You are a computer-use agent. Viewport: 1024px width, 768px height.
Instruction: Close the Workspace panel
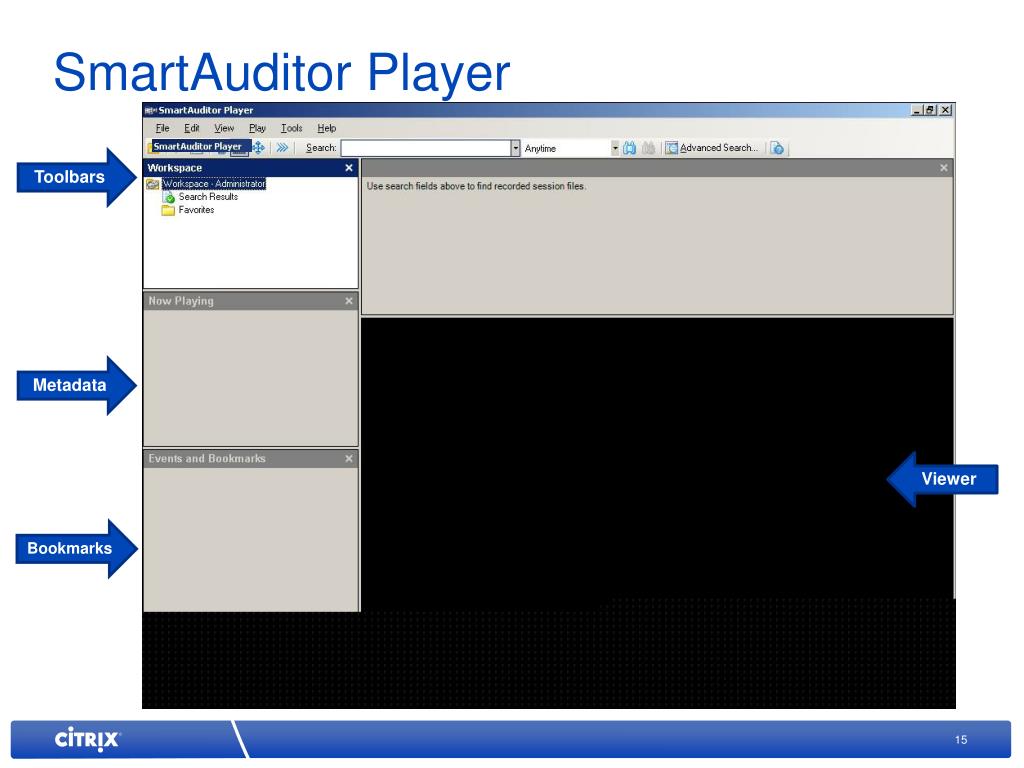point(349,168)
